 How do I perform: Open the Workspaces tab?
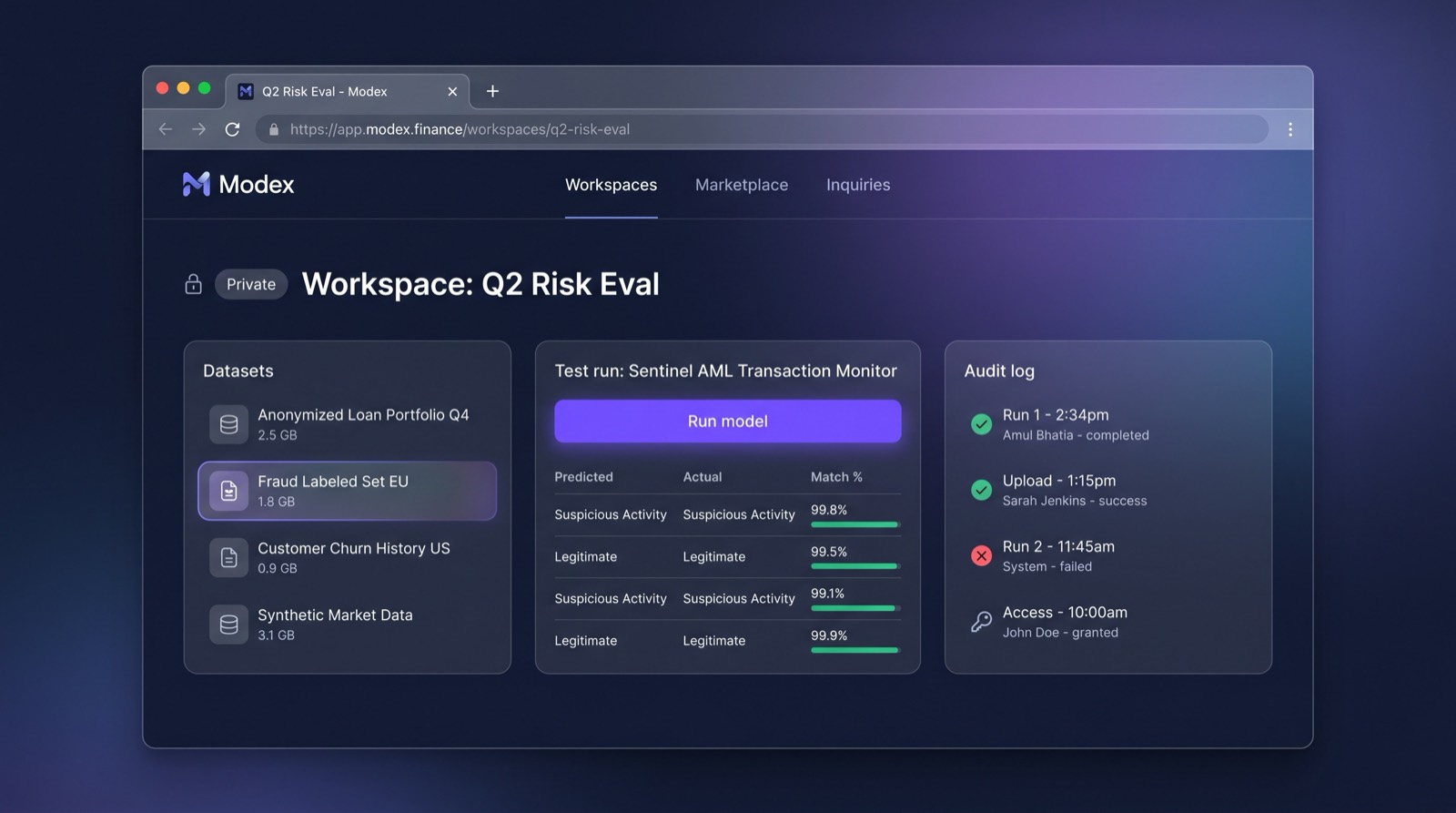click(x=611, y=185)
